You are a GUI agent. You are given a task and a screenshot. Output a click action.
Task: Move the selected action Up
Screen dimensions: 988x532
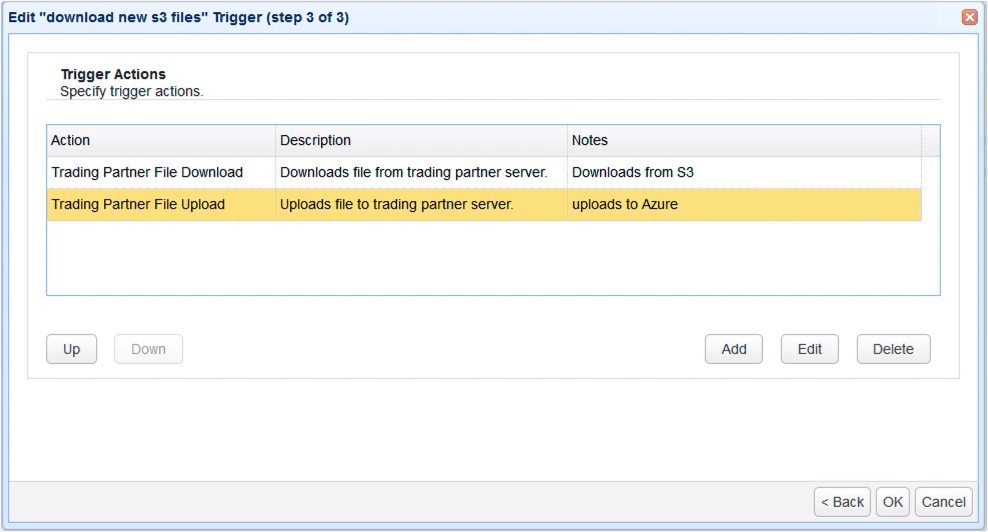pos(71,349)
